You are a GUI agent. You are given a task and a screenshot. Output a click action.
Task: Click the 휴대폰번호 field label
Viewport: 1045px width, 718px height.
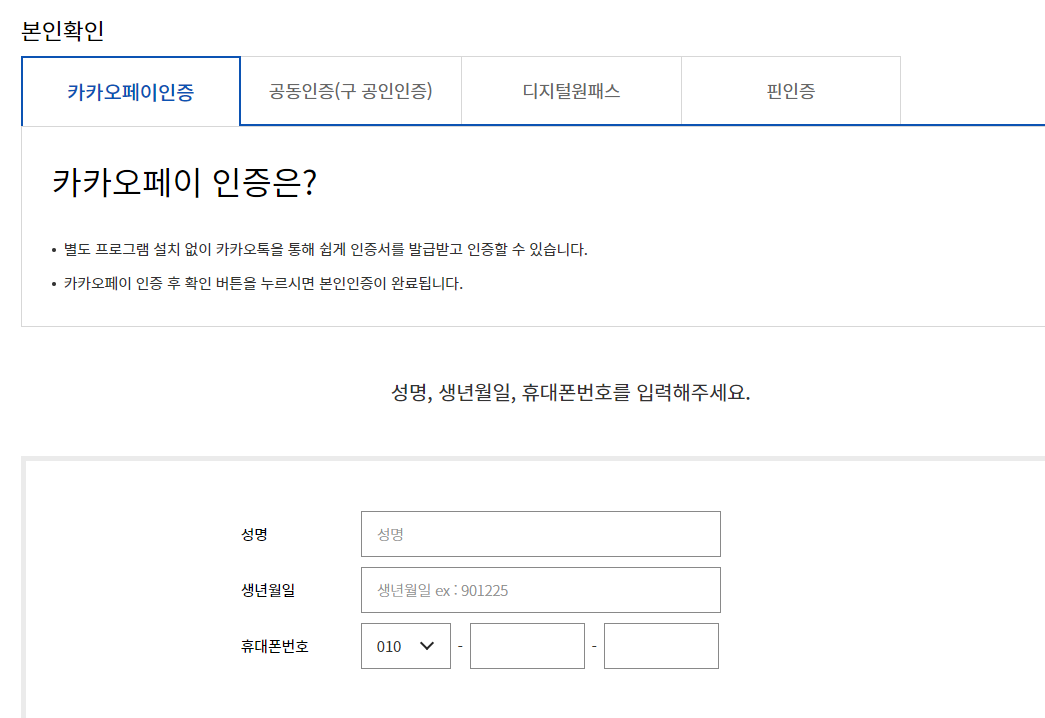pos(275,646)
